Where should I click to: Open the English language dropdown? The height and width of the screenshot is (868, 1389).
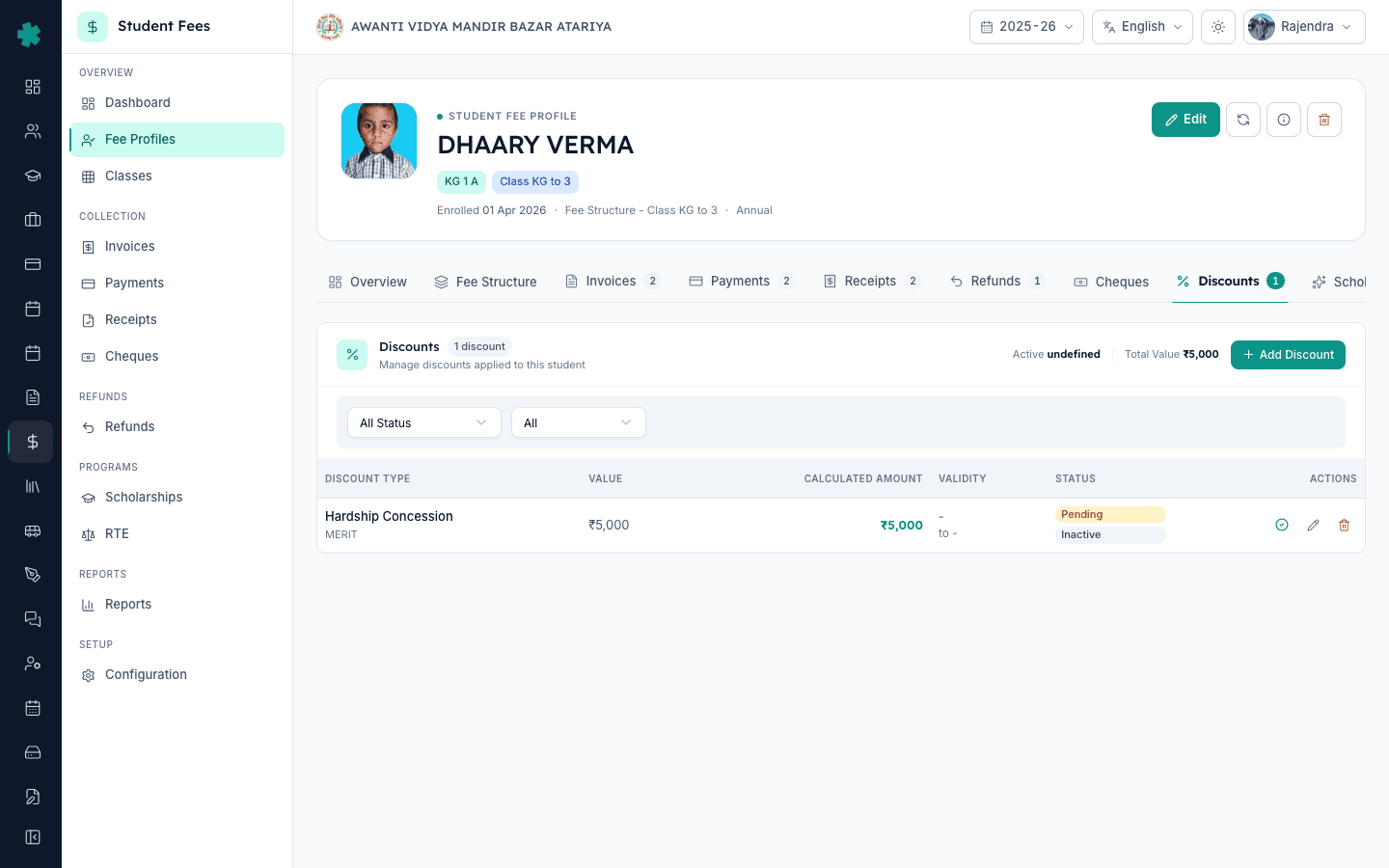pyautogui.click(x=1142, y=27)
